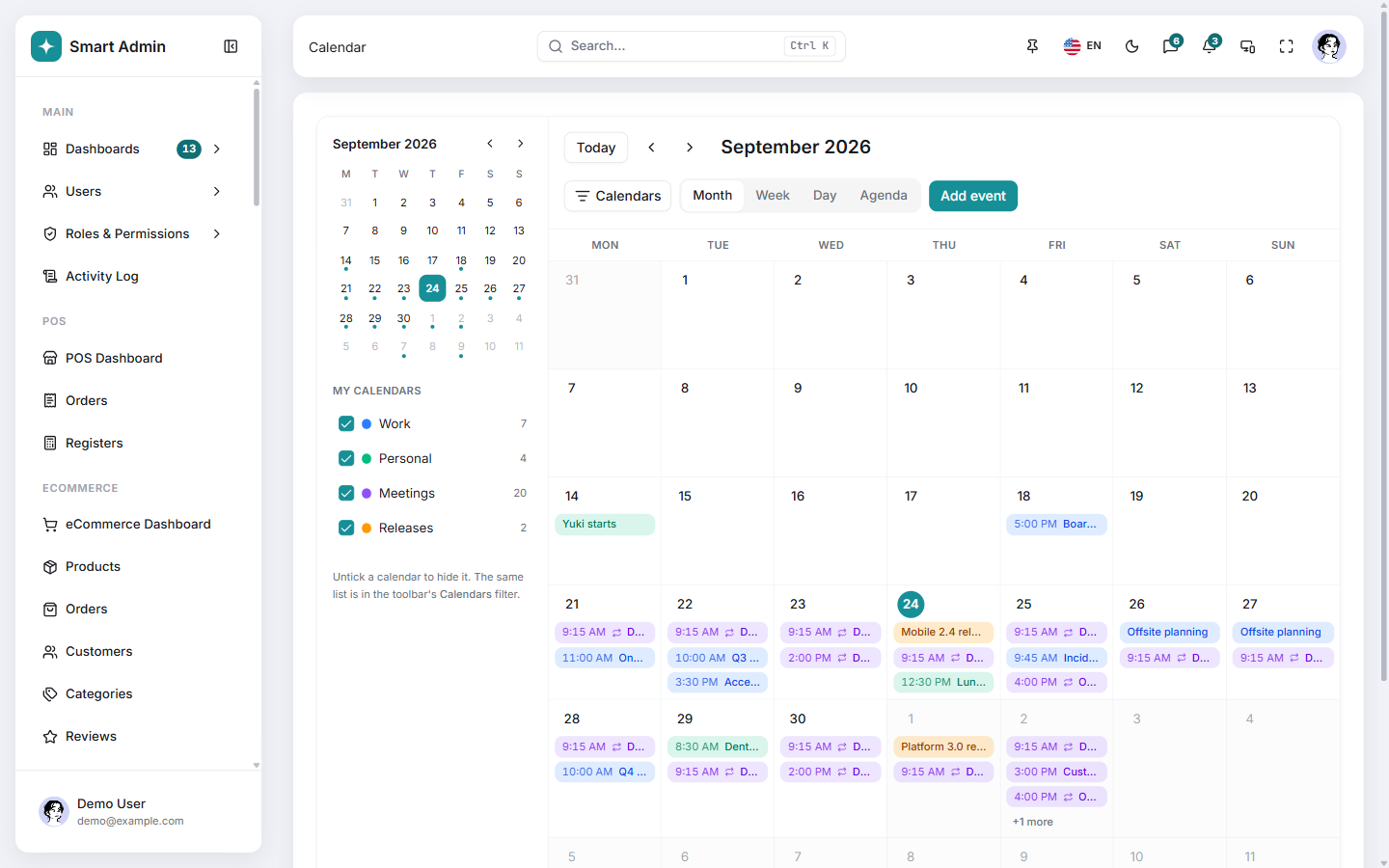Toggle dark mode with the moon icon

(1132, 46)
